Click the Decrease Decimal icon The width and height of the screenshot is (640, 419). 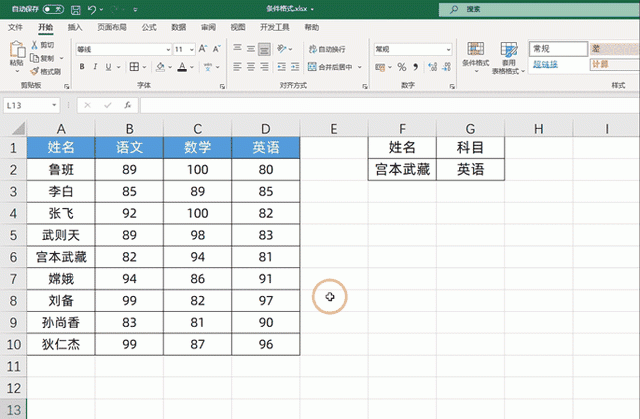pyautogui.click(x=447, y=67)
